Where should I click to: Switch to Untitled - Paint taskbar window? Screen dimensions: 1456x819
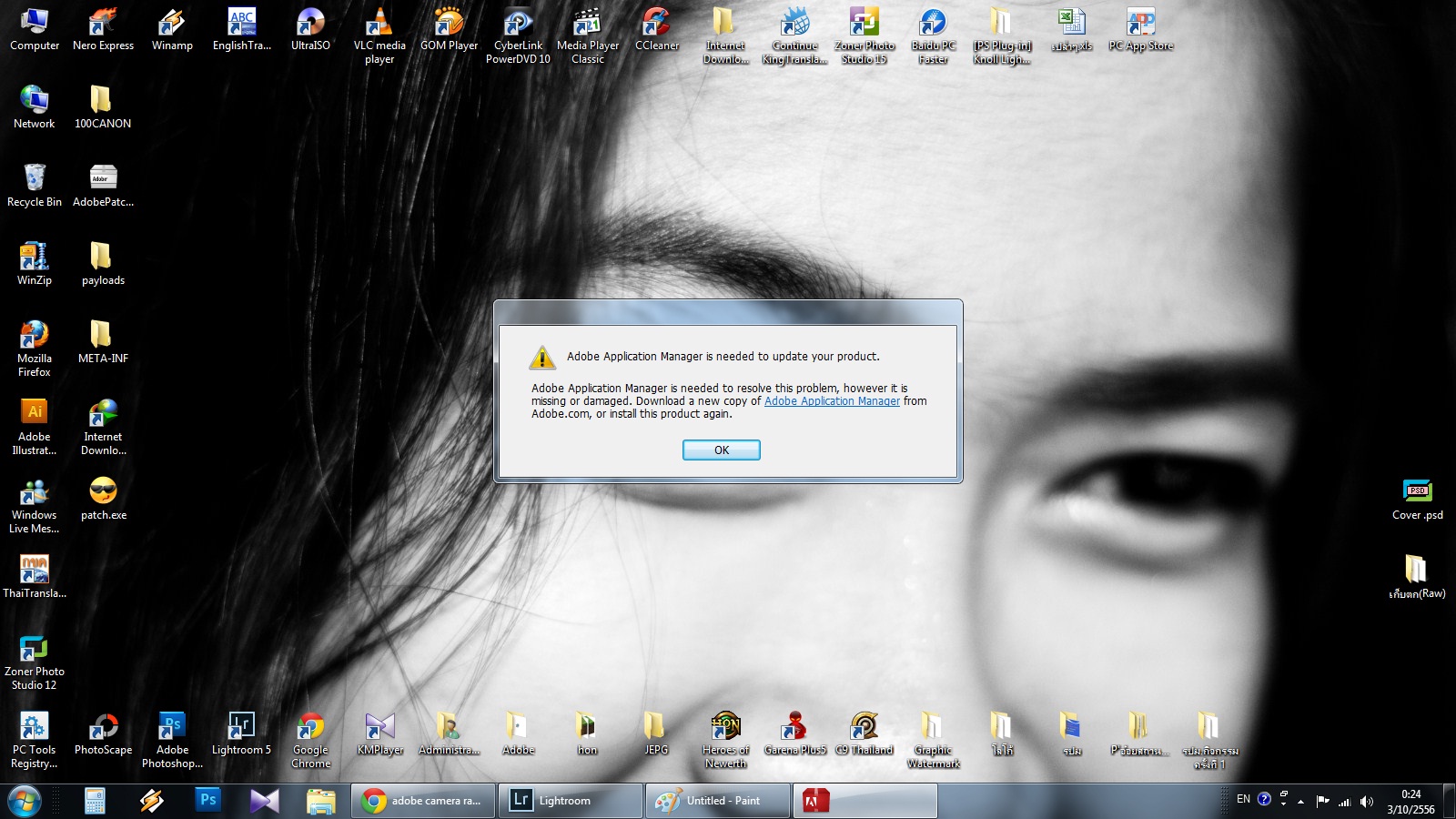click(x=718, y=801)
